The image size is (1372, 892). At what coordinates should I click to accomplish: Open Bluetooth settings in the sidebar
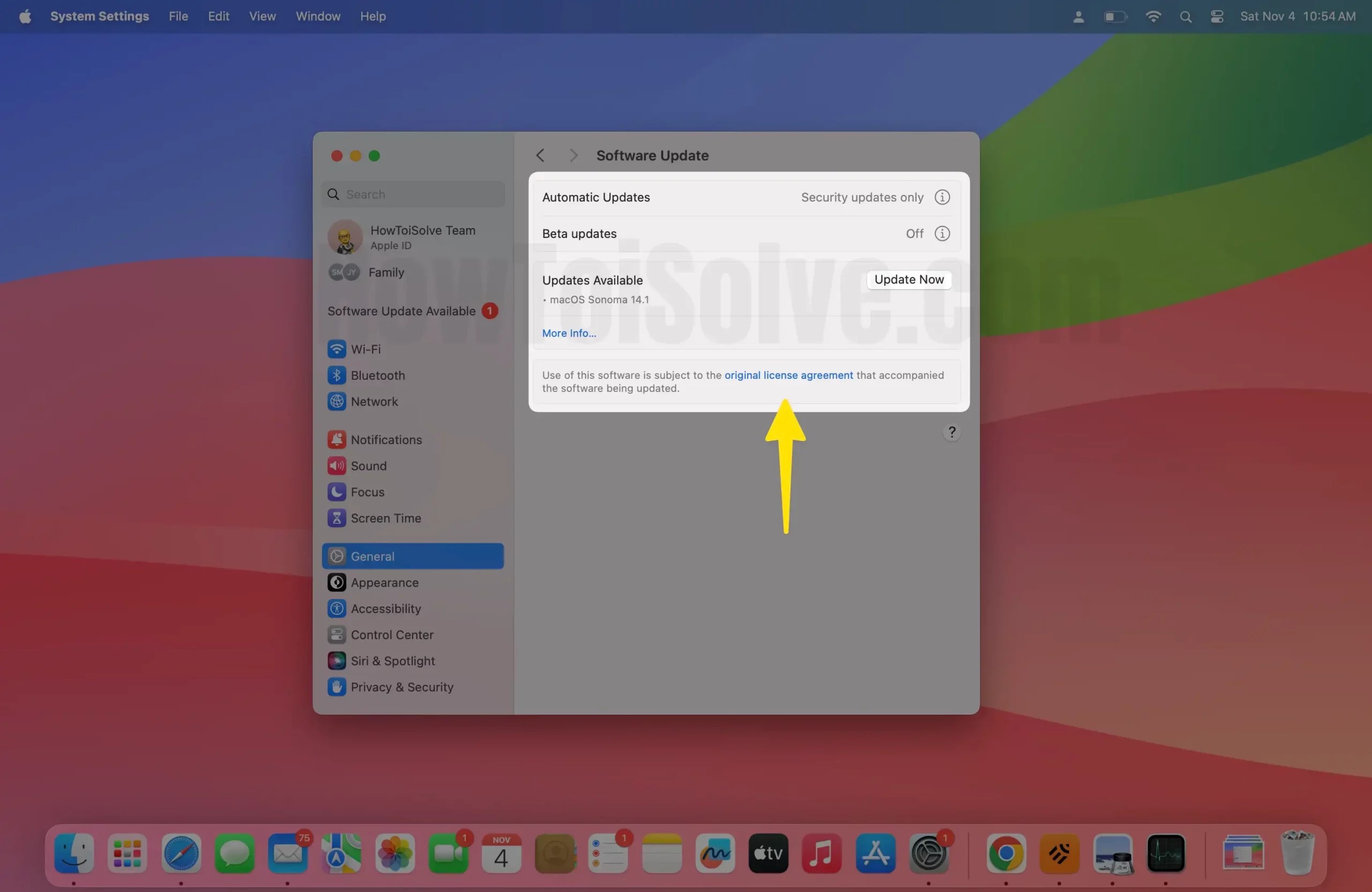click(378, 375)
